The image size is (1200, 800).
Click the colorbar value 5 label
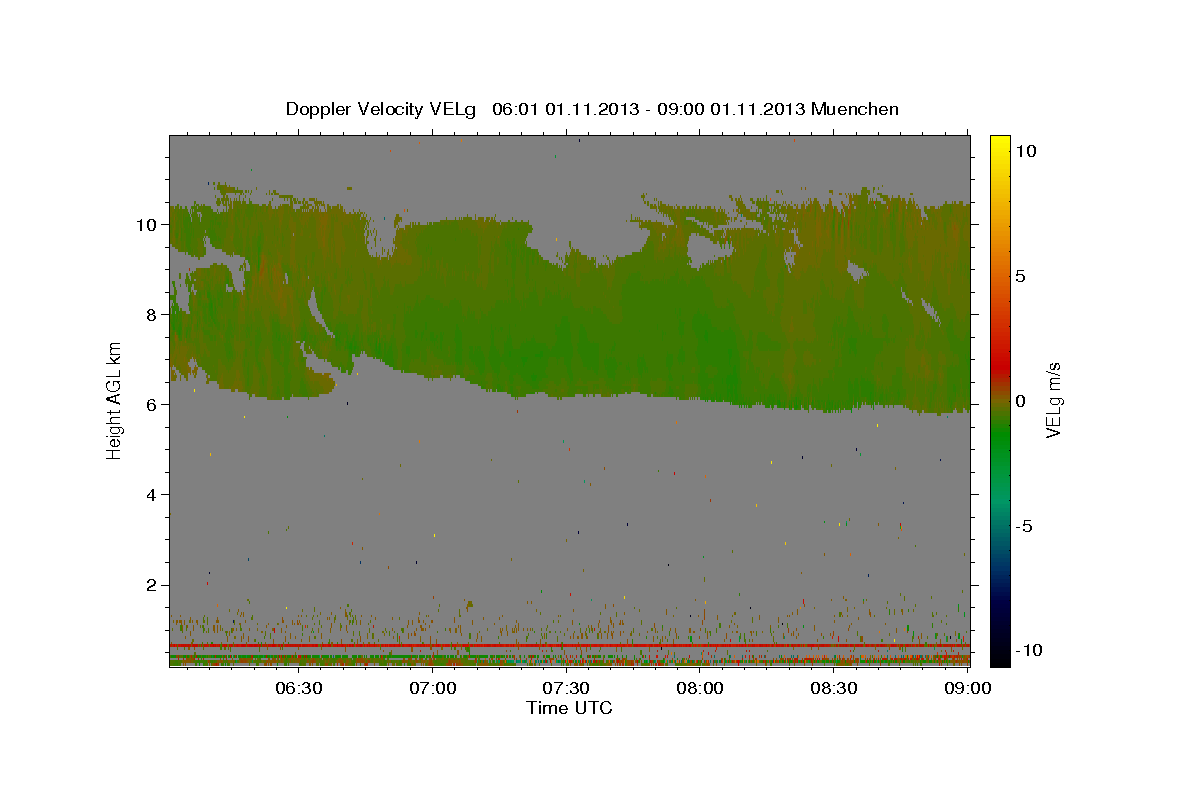pos(1022,276)
